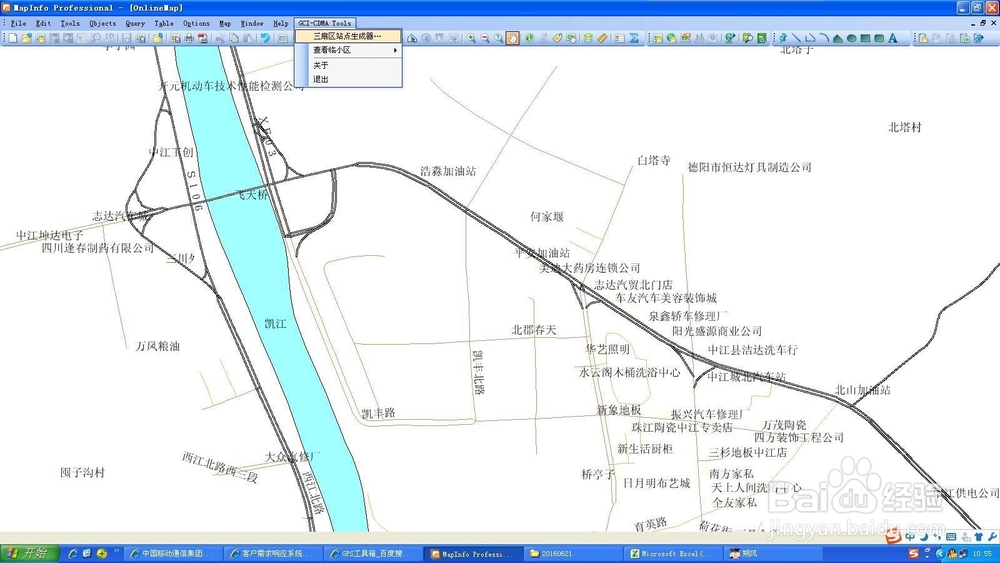
Task: Switch to GPS工具箱 taskbar window
Action: pyautogui.click(x=372, y=553)
